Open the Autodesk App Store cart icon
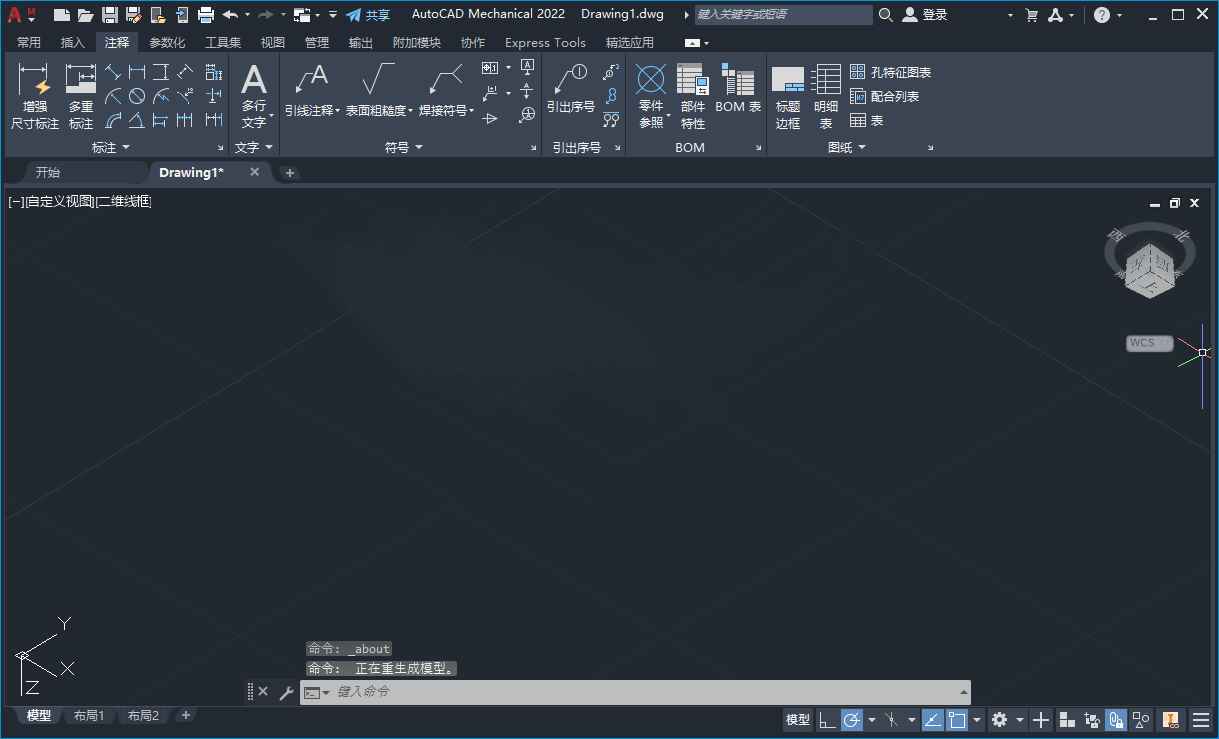The height and width of the screenshot is (739, 1219). (1032, 15)
